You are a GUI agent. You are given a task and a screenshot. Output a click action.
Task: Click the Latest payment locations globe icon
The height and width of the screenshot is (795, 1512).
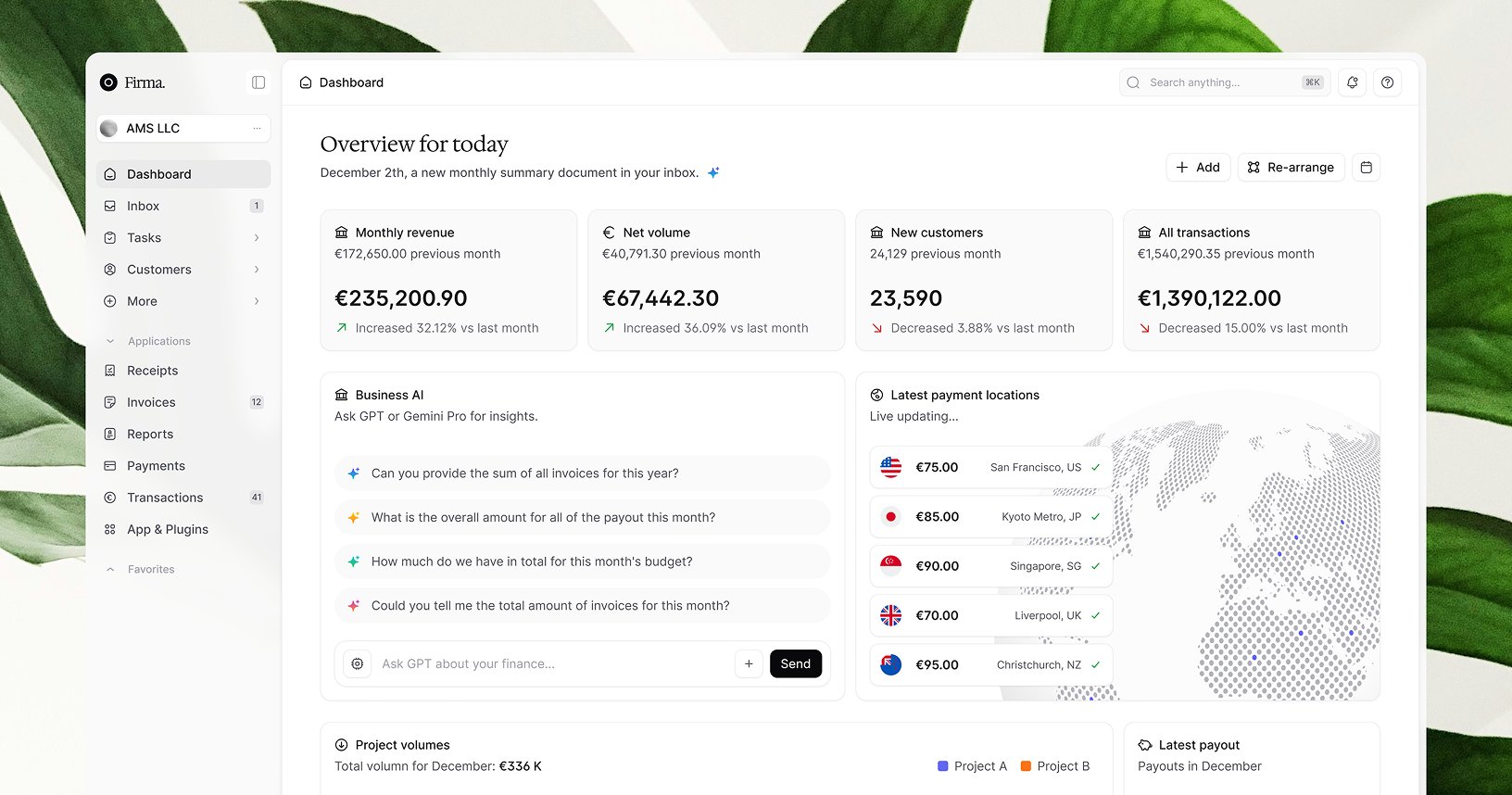[876, 395]
